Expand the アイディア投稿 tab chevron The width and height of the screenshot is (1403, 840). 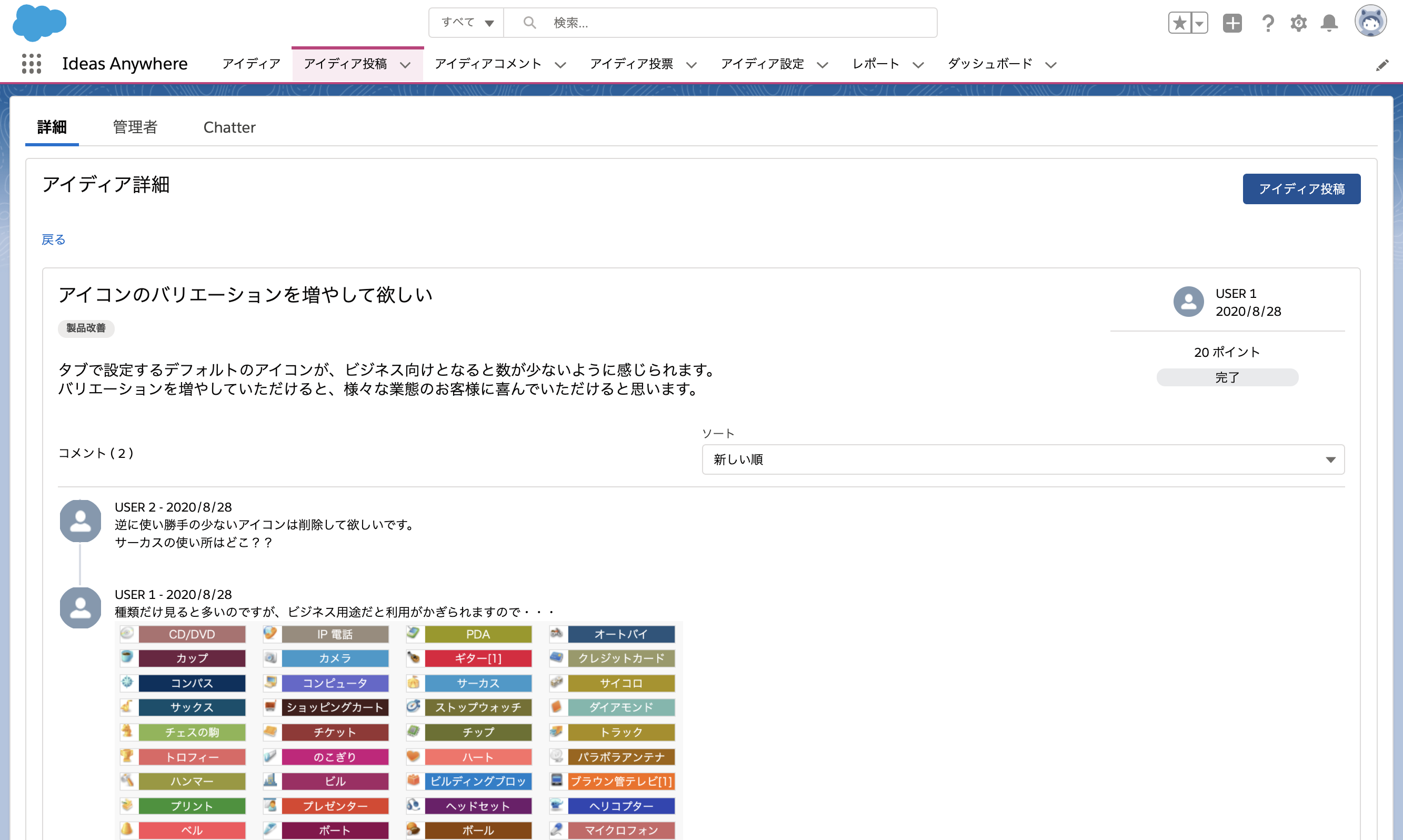405,65
